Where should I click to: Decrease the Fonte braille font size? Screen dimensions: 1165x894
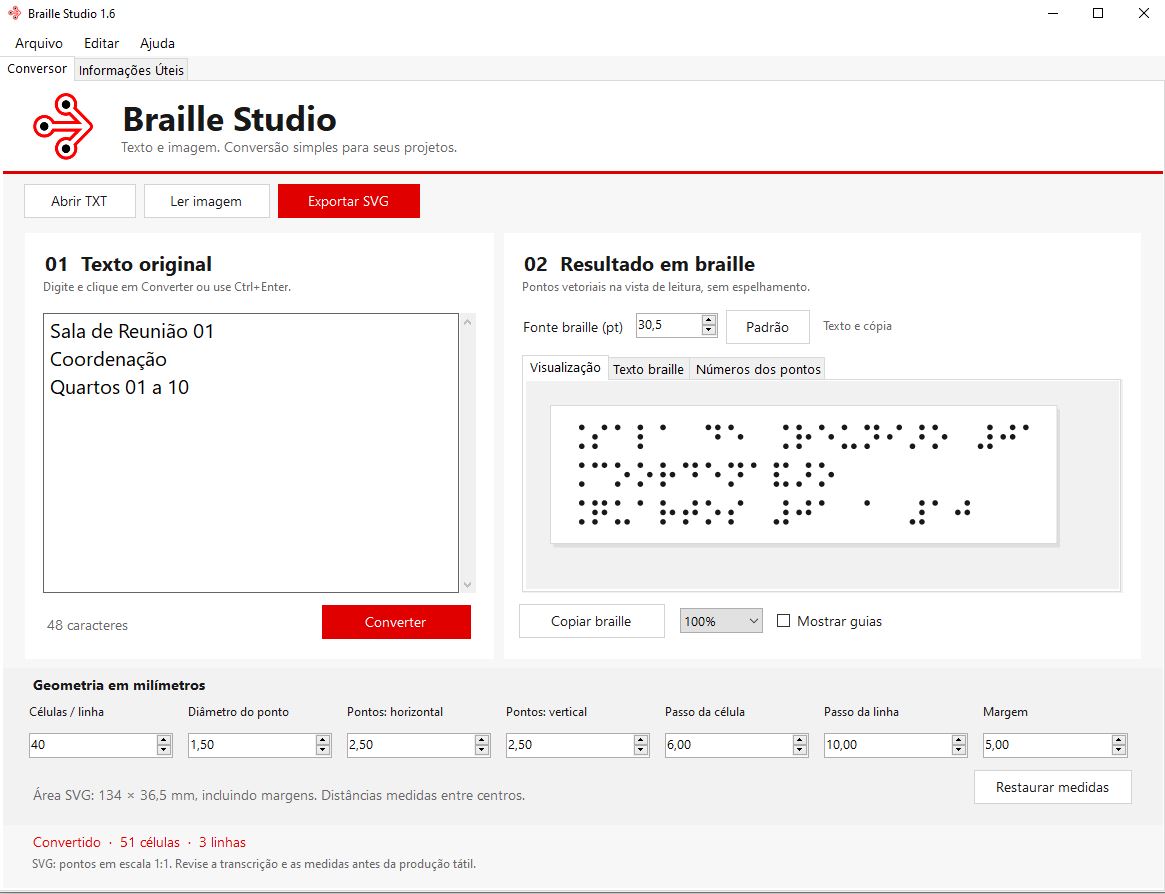[709, 331]
